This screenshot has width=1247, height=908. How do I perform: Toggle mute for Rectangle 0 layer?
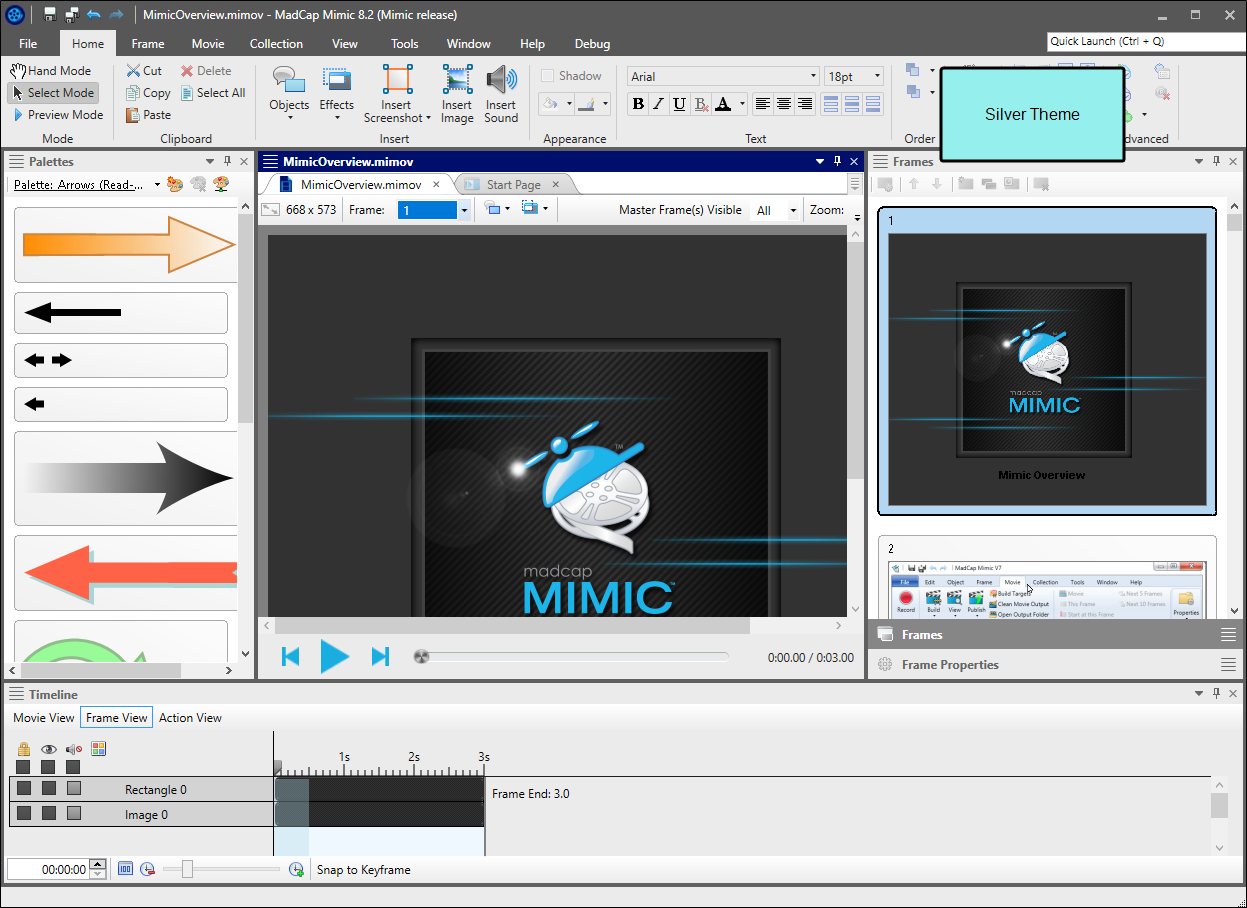(73, 789)
